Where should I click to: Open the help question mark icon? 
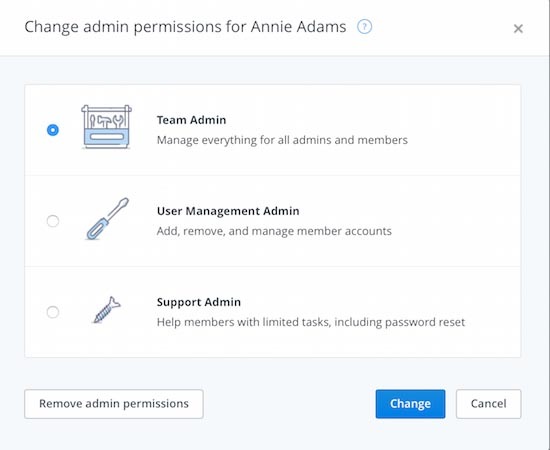coord(364,27)
